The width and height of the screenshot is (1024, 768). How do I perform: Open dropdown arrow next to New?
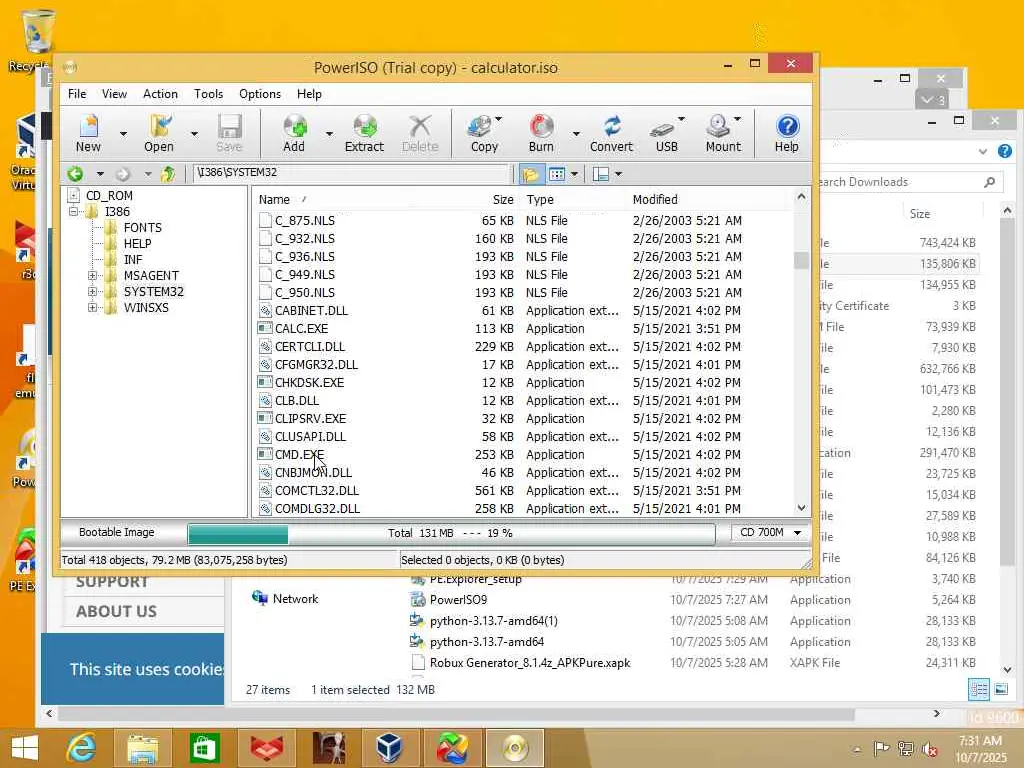point(123,134)
